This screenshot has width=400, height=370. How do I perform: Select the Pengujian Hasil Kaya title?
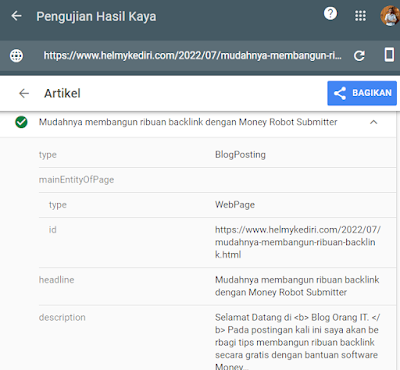click(96, 17)
